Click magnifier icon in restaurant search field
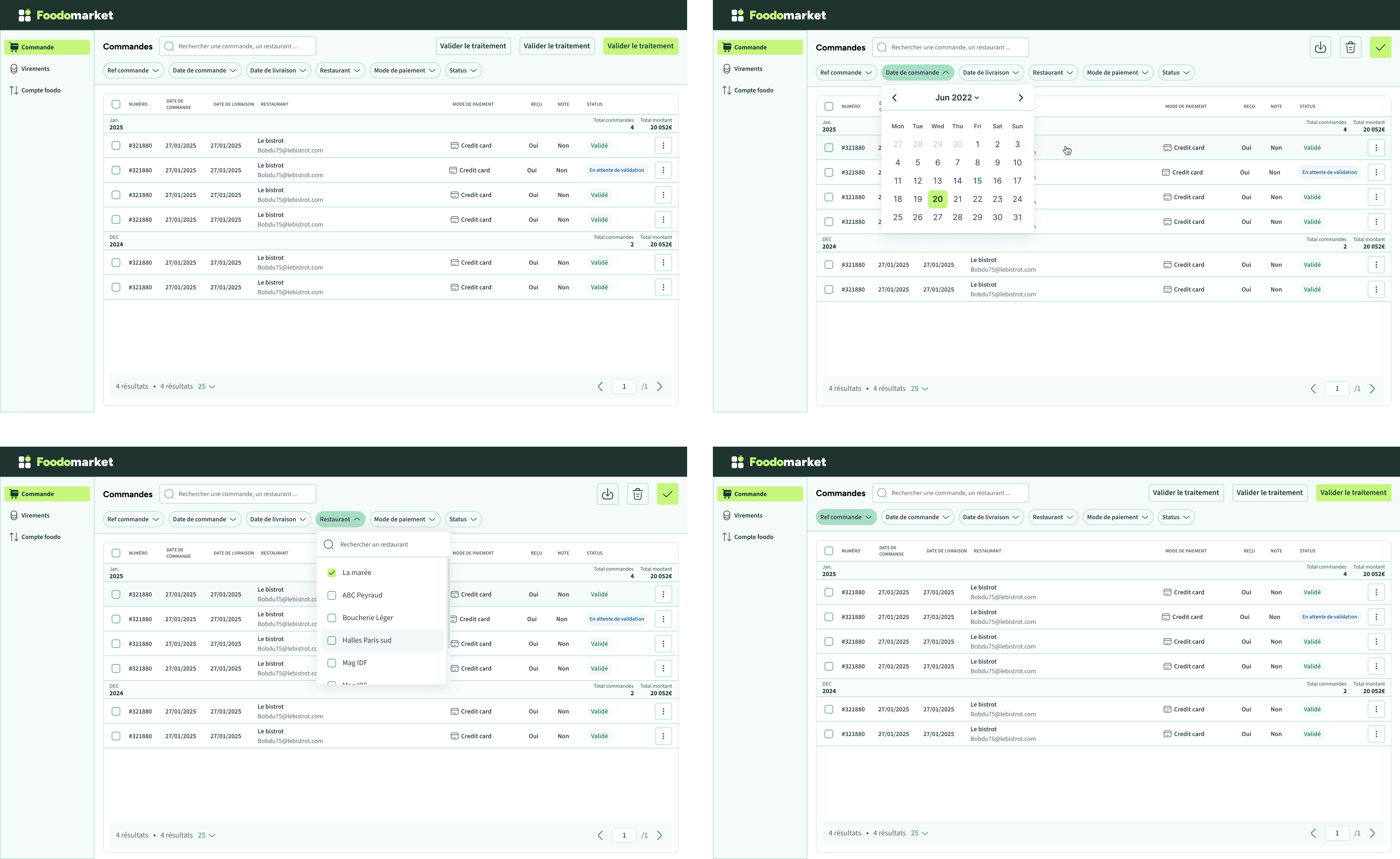Viewport: 1400px width, 859px height. (329, 545)
